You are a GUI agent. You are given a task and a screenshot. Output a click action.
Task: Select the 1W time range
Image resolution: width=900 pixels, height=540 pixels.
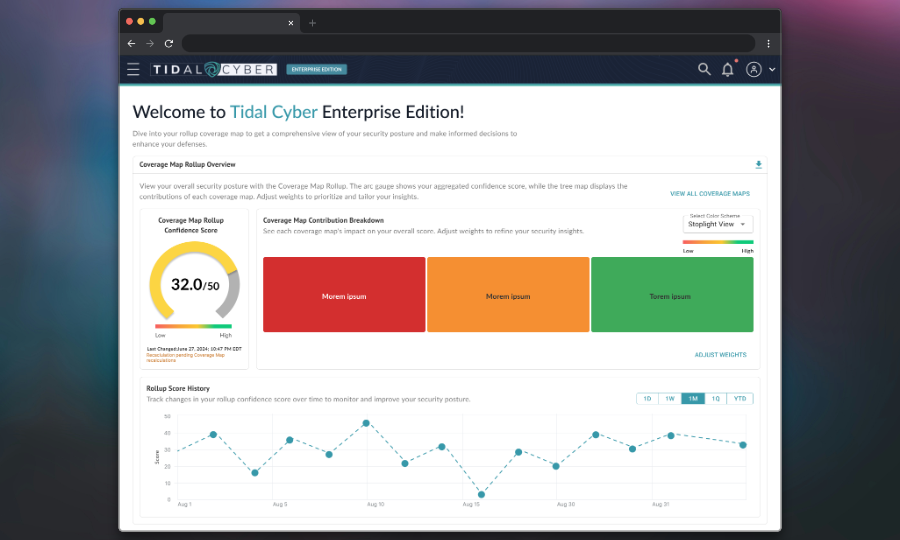[x=671, y=398]
